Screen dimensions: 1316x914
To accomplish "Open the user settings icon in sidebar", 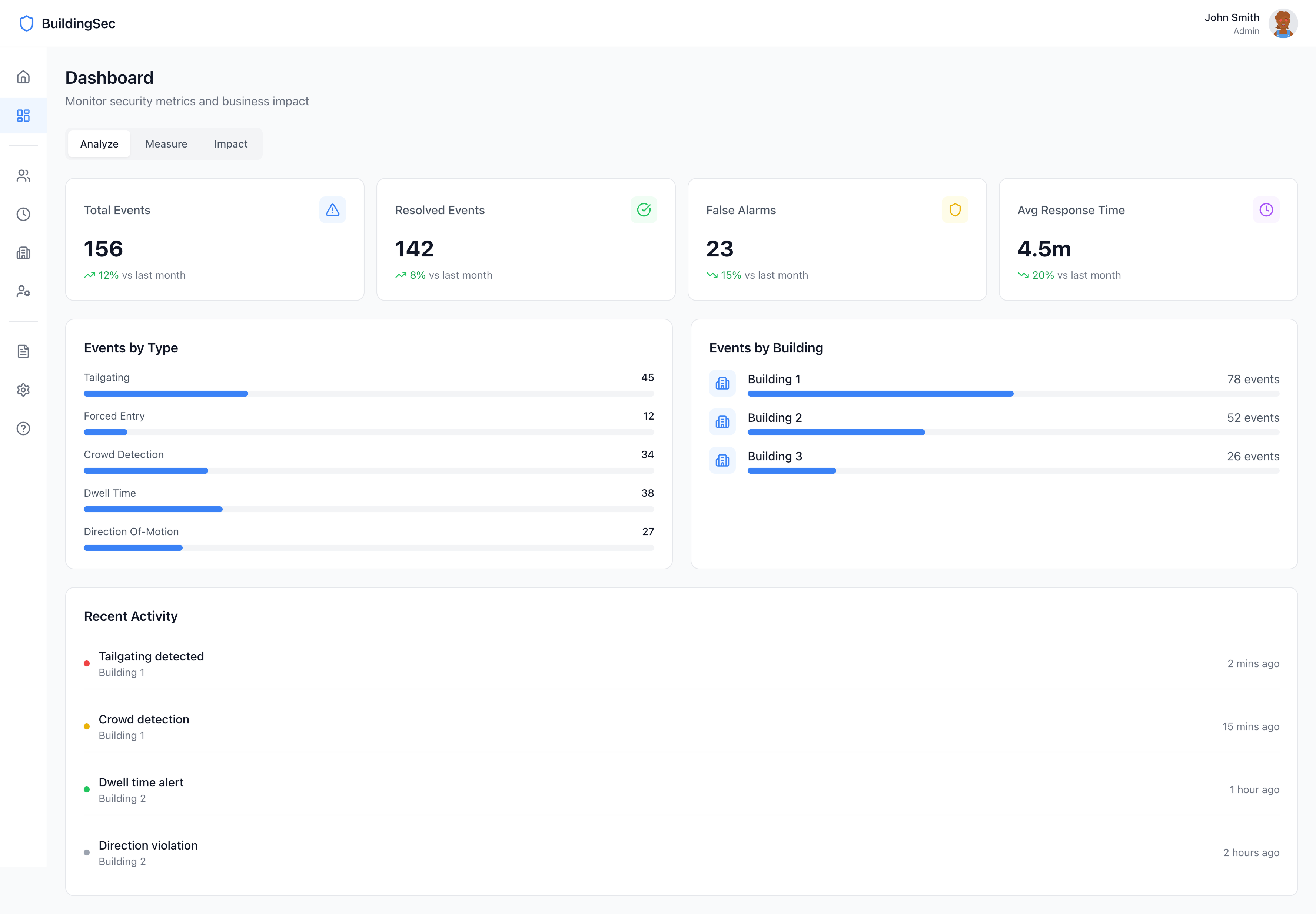I will click(x=23, y=291).
